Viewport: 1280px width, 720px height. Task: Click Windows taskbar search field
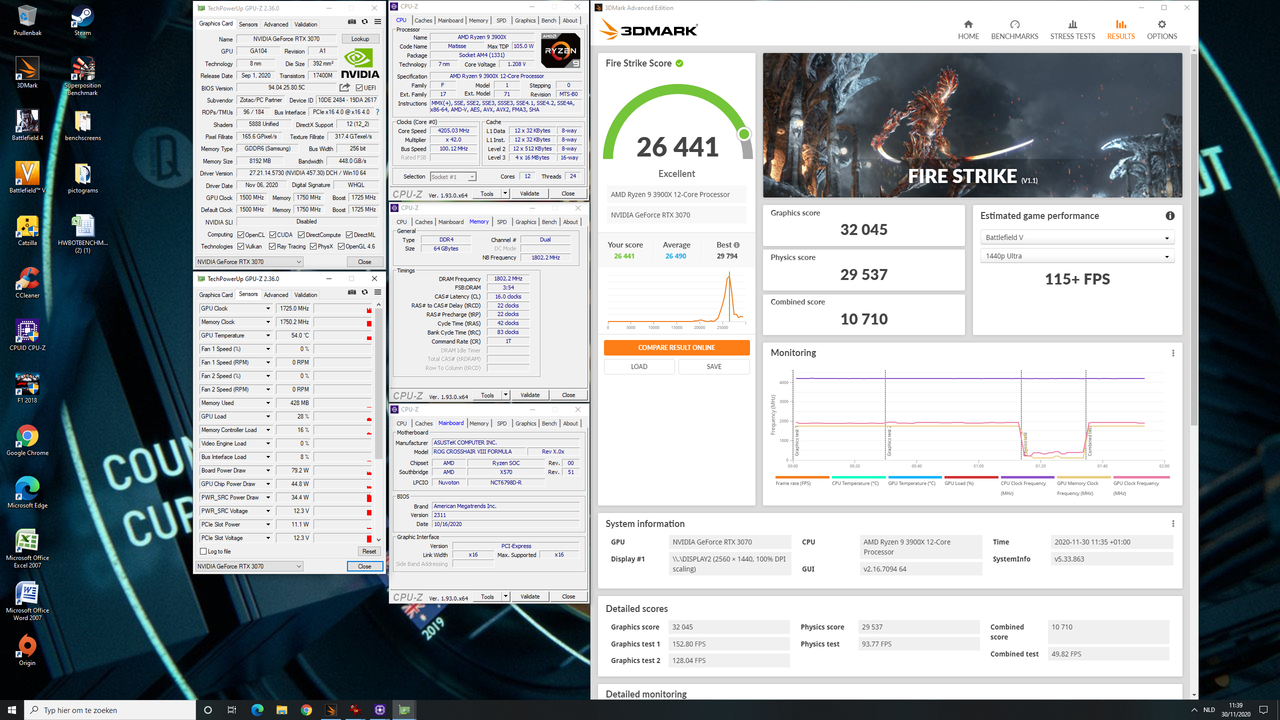coord(112,710)
